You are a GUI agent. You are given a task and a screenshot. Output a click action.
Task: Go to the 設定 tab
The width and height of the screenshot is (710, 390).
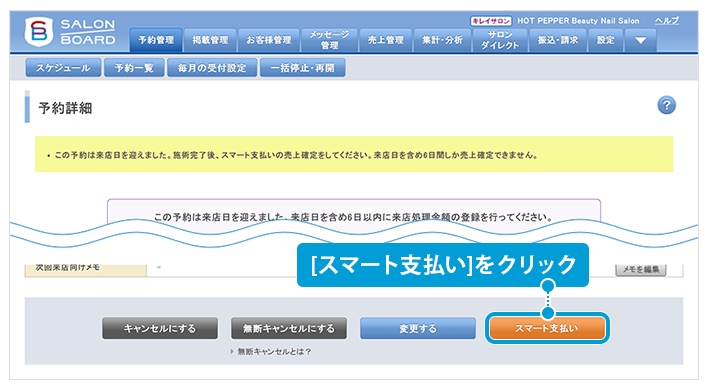point(605,40)
